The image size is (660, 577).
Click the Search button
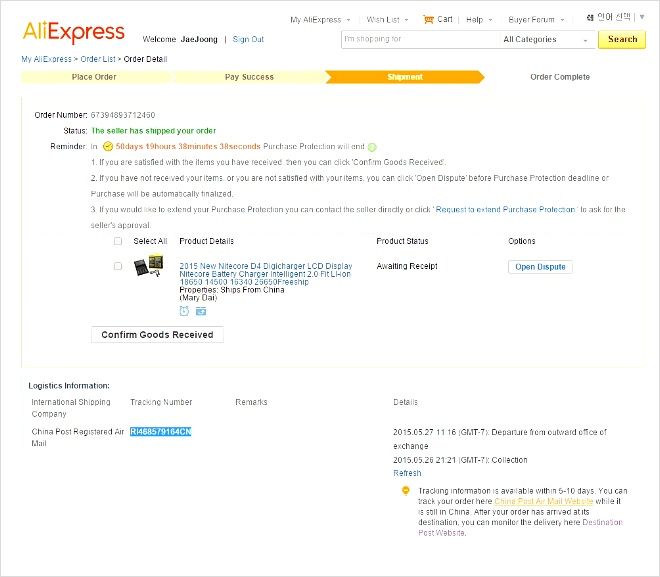[622, 40]
